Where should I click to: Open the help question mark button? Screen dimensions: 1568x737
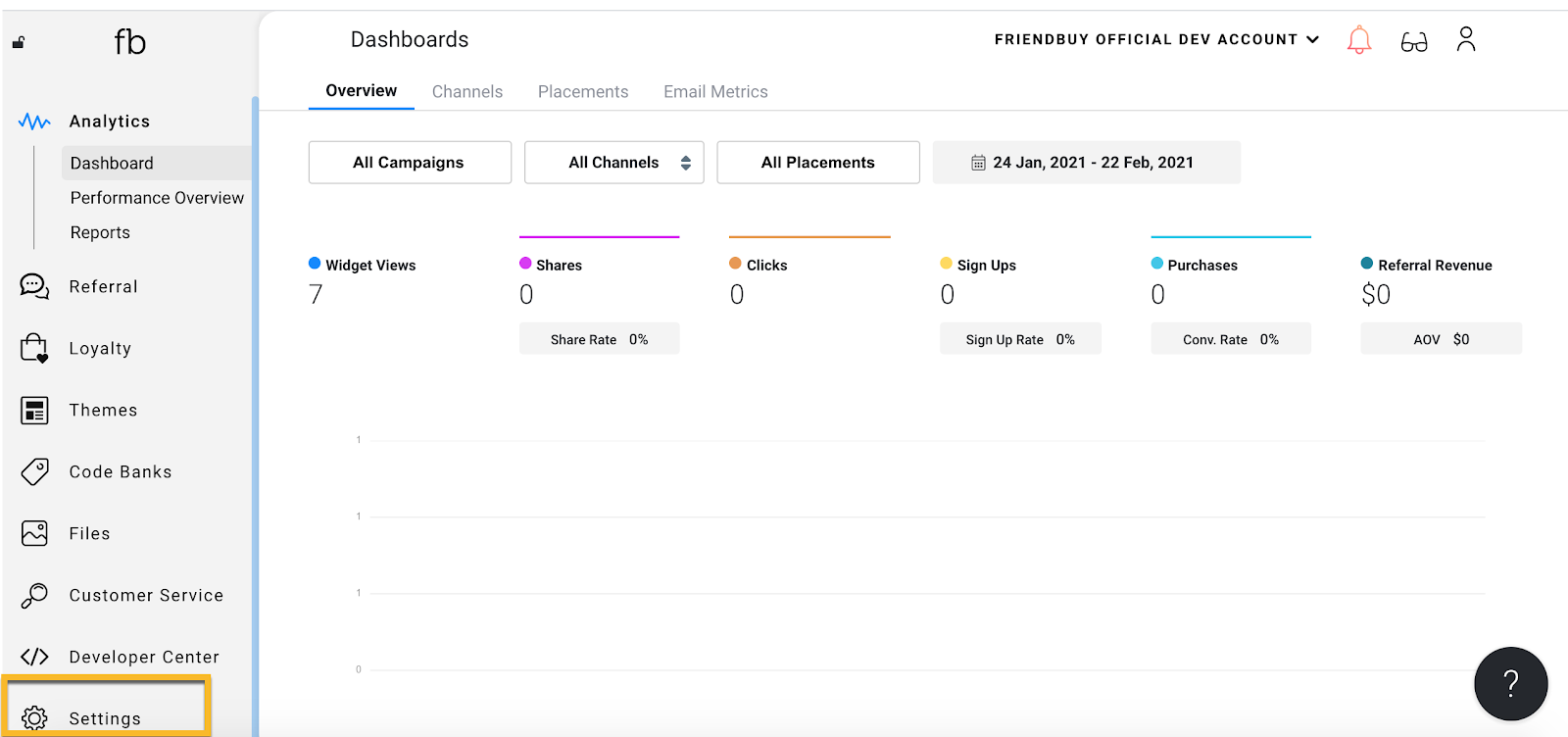[1510, 683]
